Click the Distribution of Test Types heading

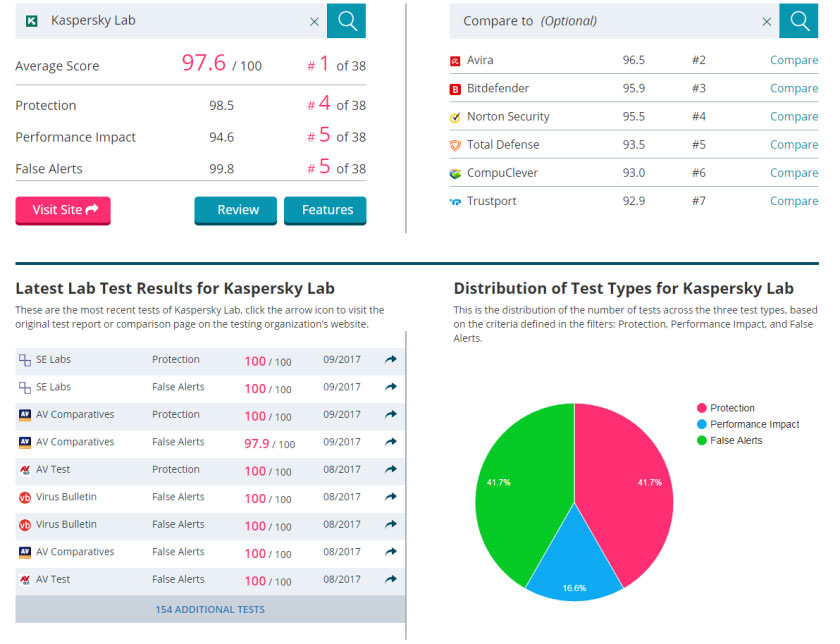coord(624,288)
